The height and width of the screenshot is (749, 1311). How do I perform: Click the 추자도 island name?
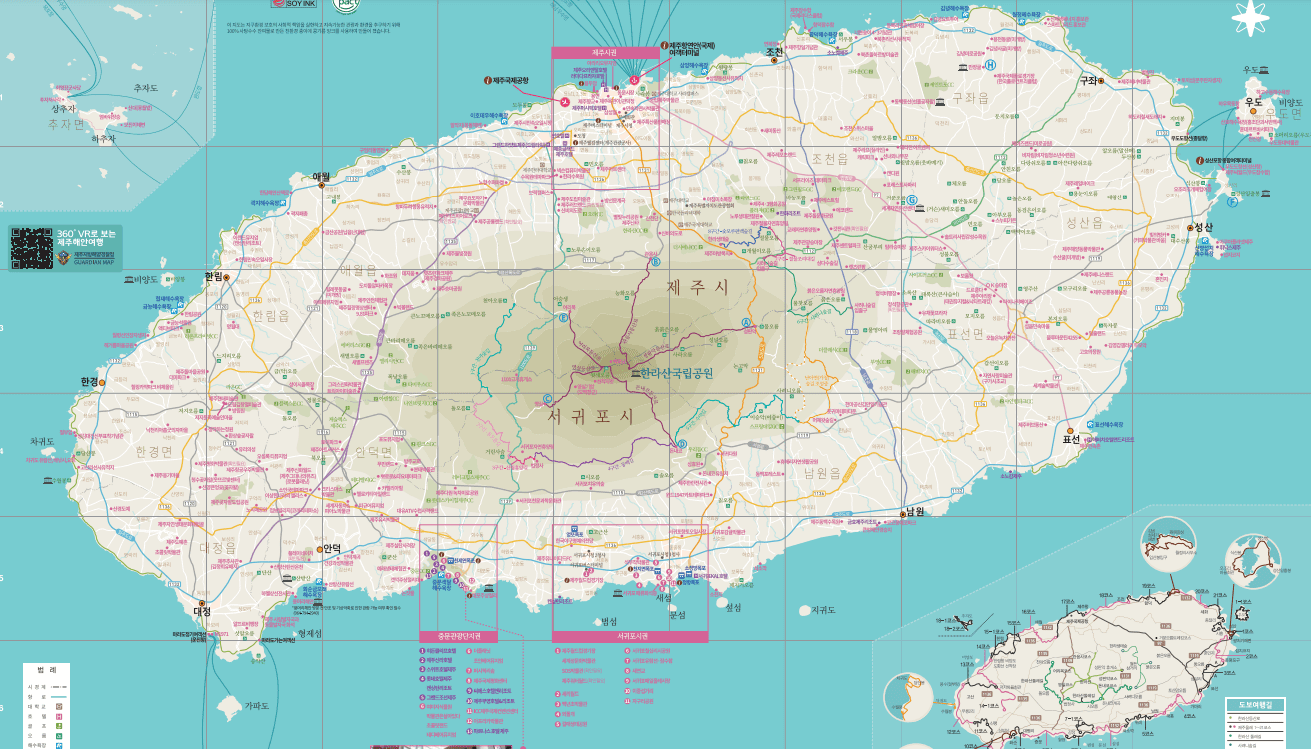[x=147, y=88]
